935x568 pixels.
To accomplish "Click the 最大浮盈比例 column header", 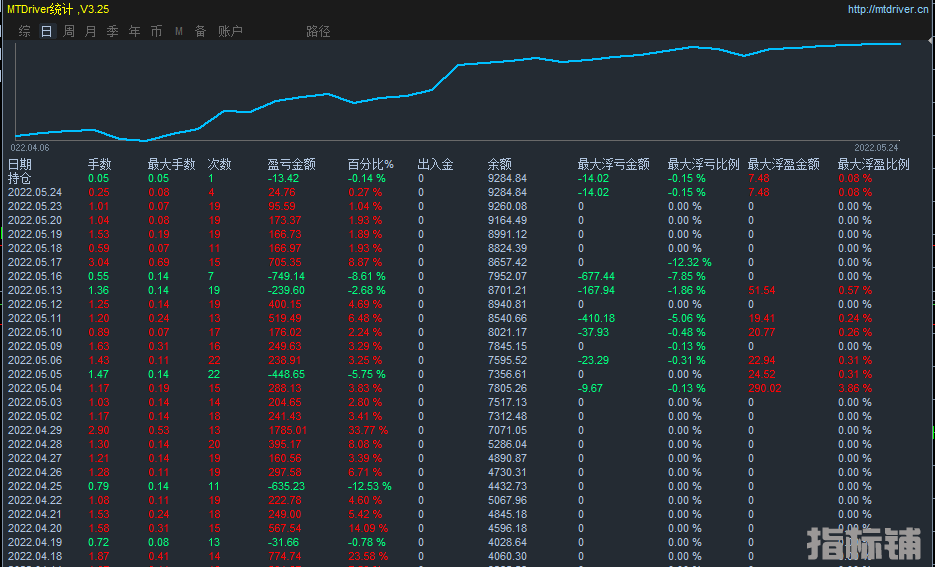I will pos(874,164).
